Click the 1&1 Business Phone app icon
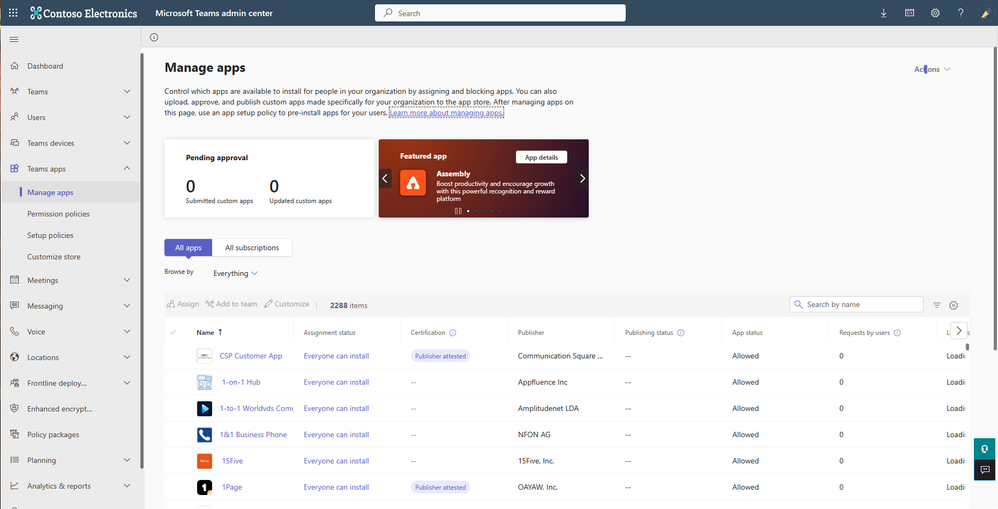 pyautogui.click(x=204, y=435)
